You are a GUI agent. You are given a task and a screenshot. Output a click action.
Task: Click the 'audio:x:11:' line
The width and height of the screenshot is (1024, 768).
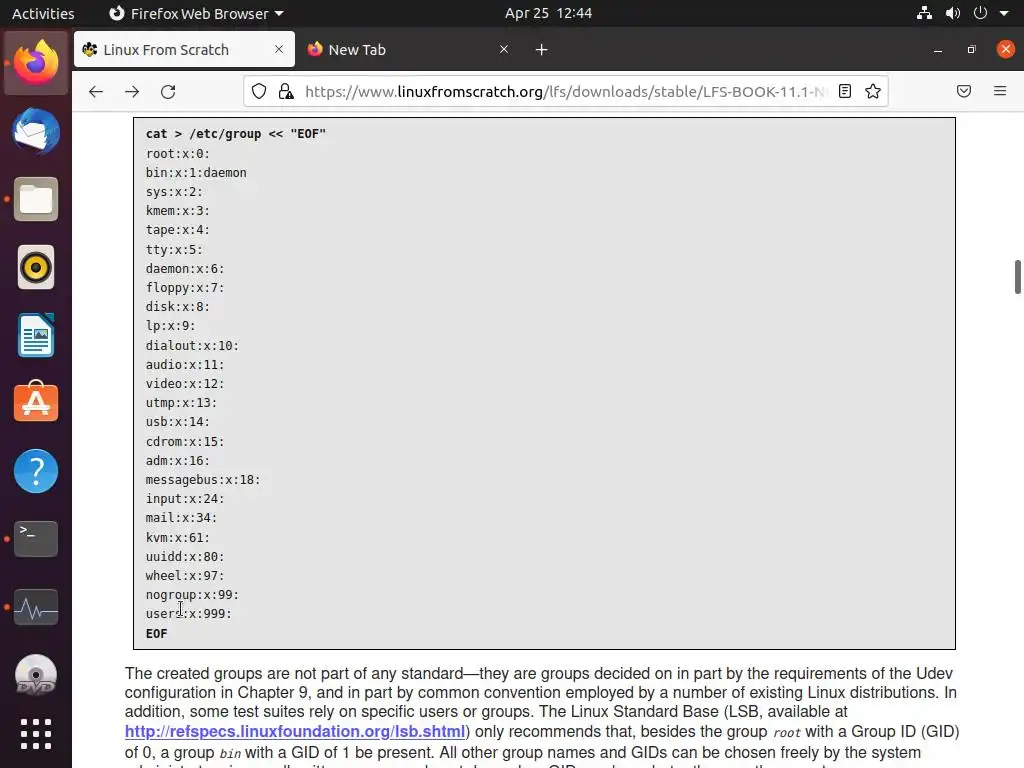(x=185, y=364)
